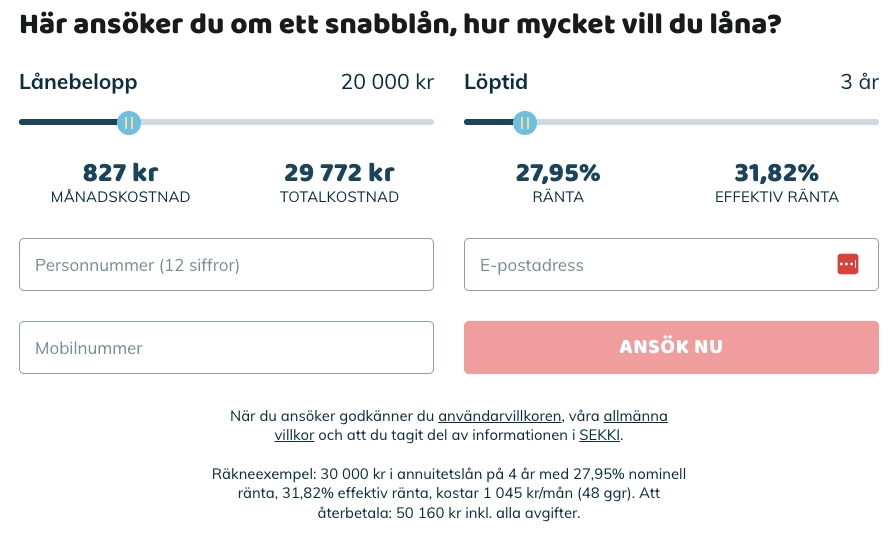Click the Lånebelopp label

pyautogui.click(x=78, y=82)
